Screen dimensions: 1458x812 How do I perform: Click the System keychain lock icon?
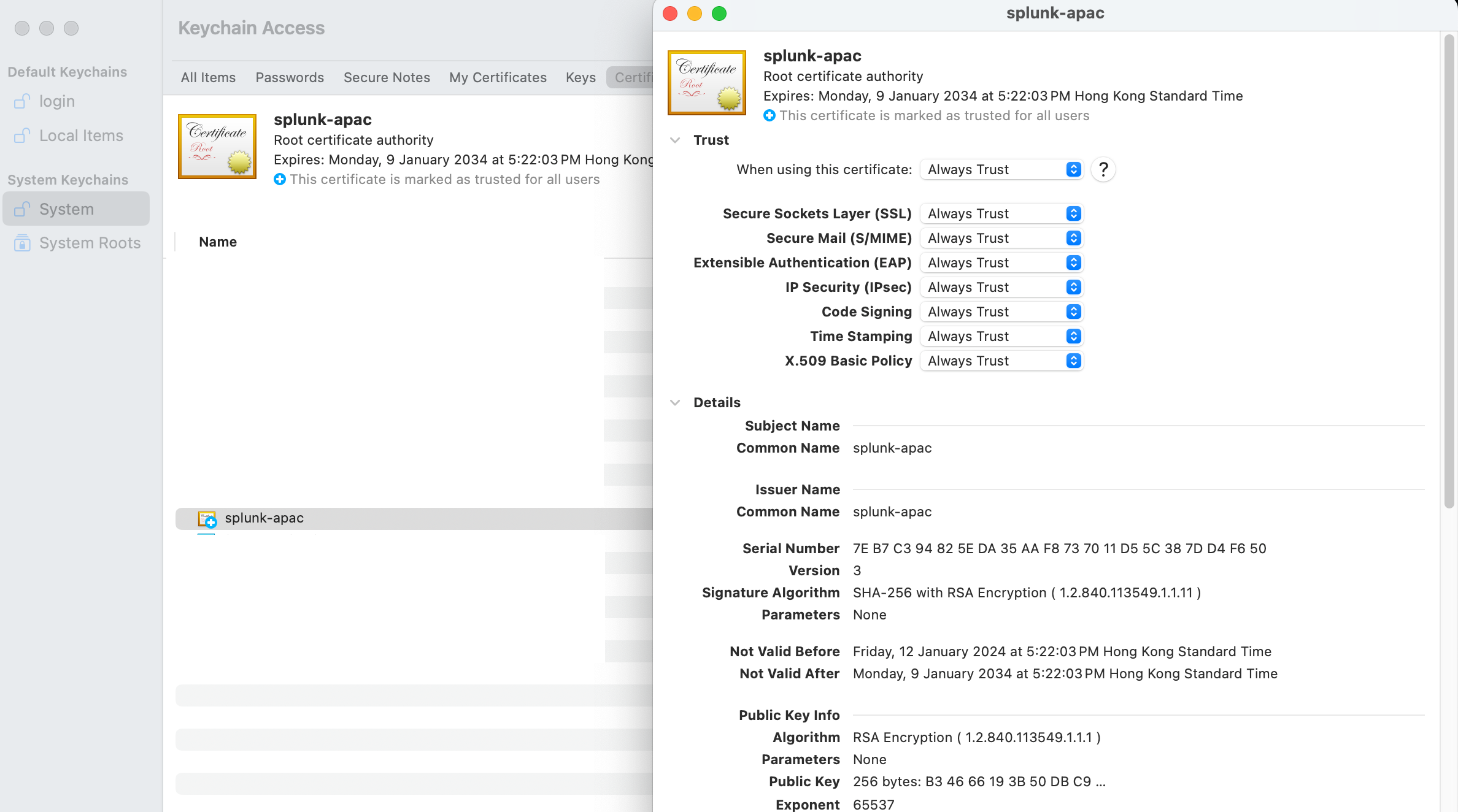[x=22, y=209]
